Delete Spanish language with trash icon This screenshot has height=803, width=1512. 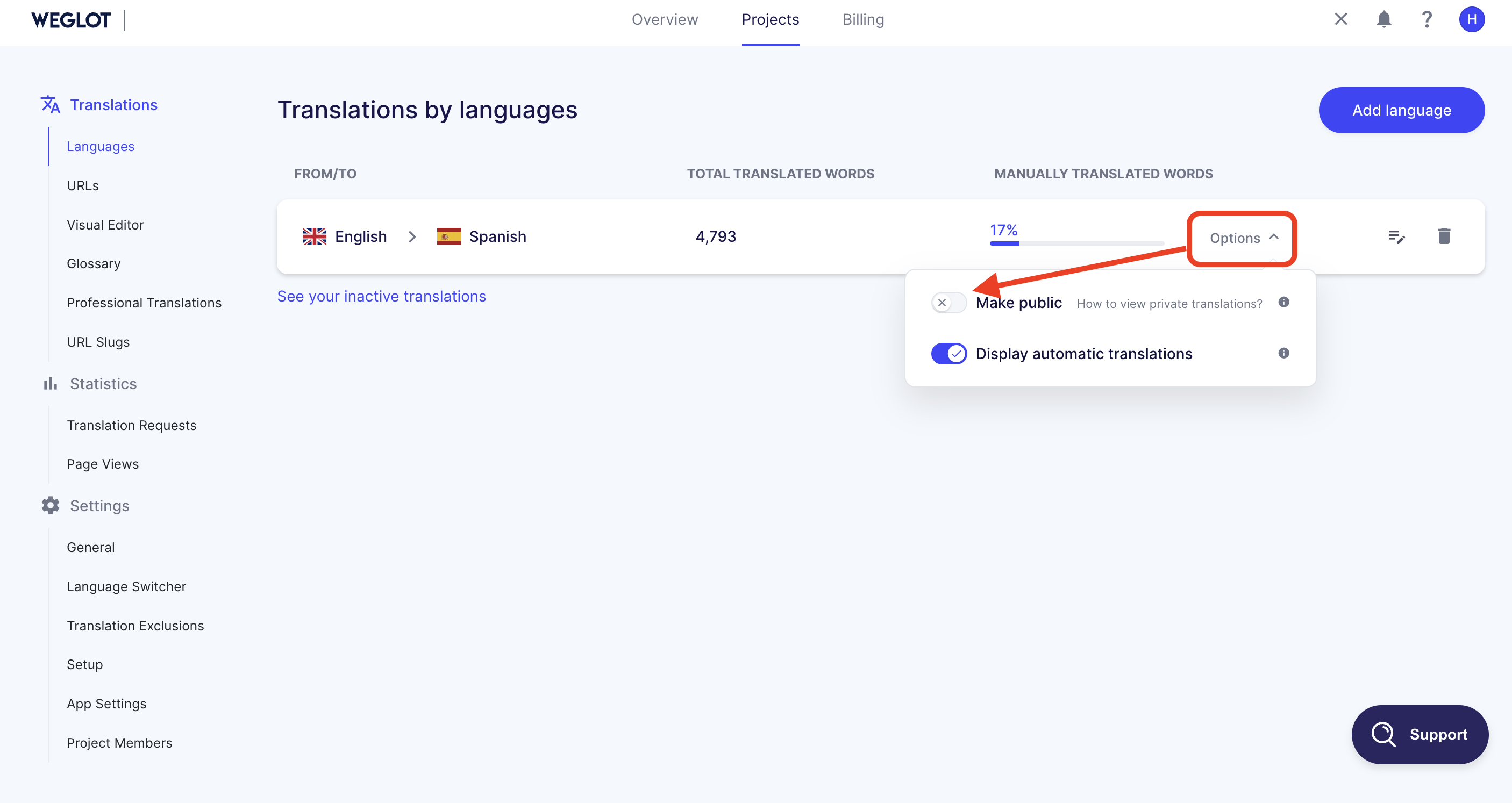pos(1444,236)
